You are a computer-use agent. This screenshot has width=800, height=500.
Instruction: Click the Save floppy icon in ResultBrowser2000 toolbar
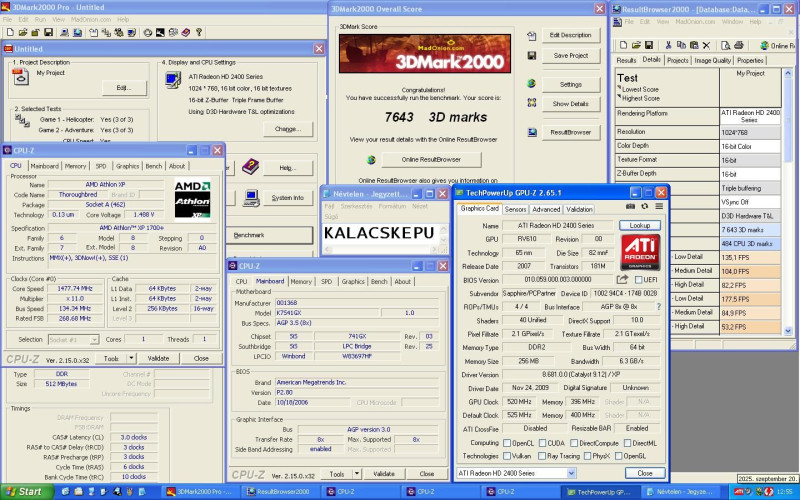[x=649, y=45]
